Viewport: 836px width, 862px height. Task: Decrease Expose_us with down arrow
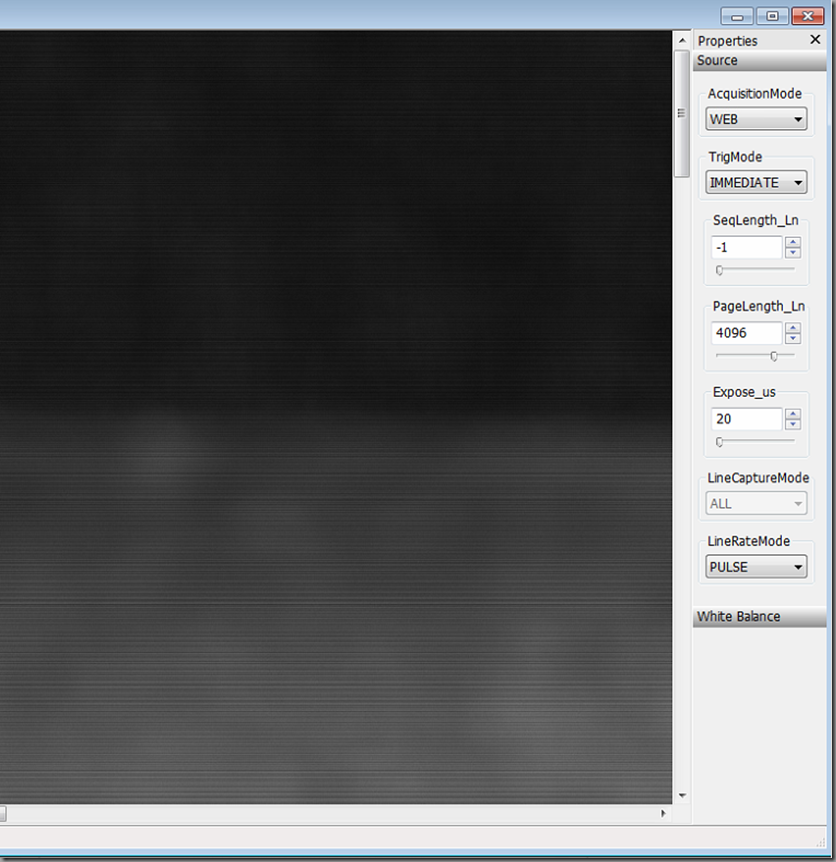pyautogui.click(x=793, y=424)
